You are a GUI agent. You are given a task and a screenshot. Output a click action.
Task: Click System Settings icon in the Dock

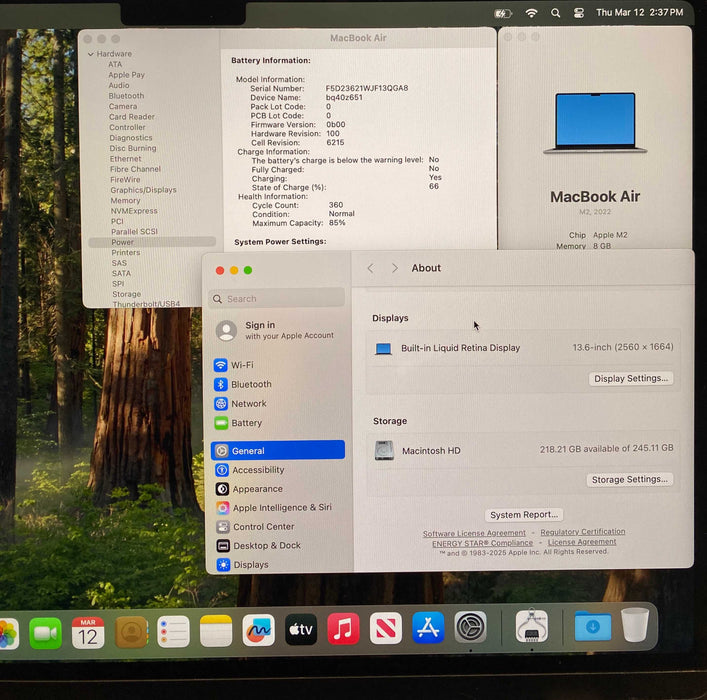point(470,627)
